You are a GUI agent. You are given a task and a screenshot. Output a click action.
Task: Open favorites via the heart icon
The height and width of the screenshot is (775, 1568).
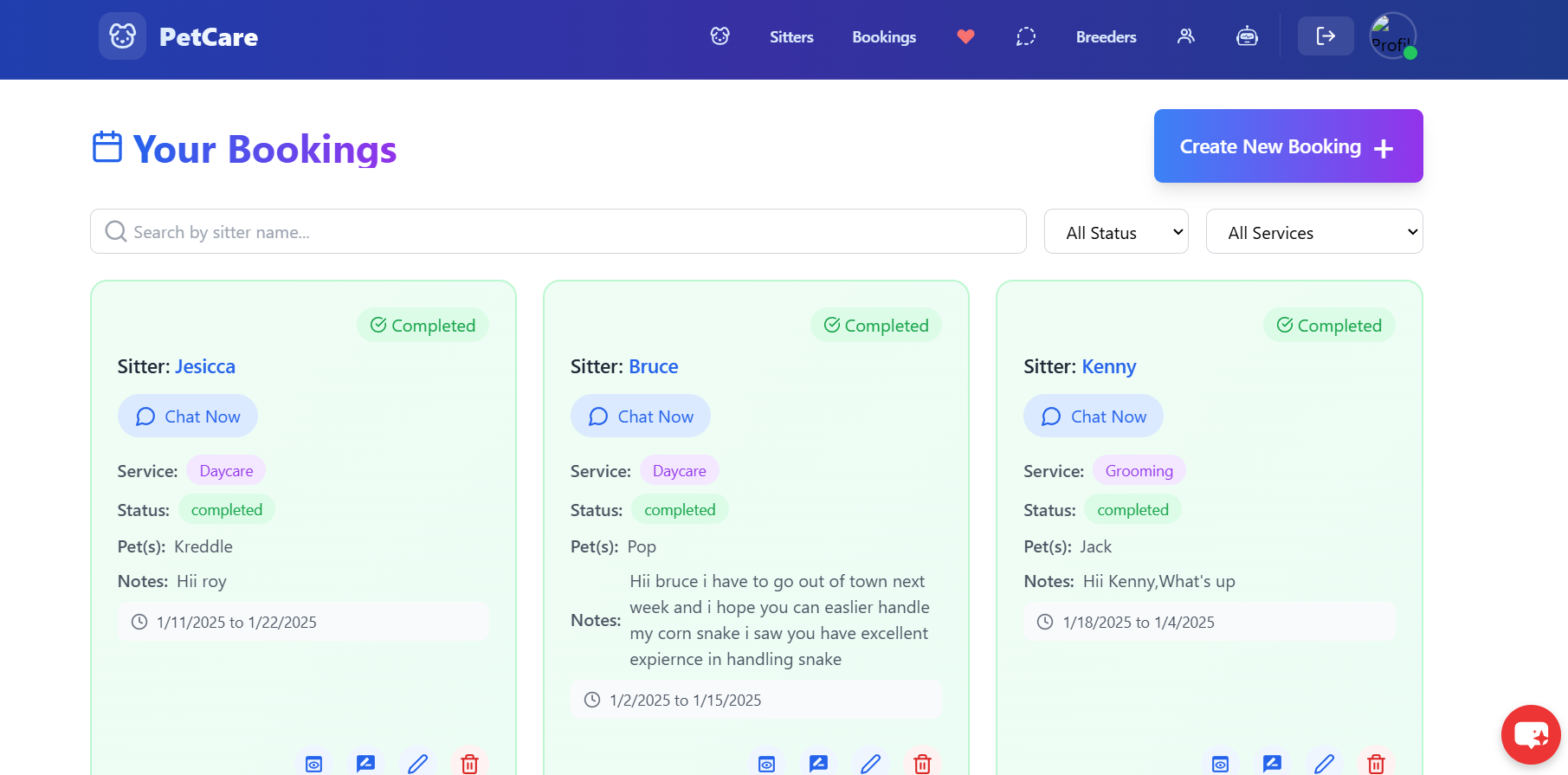point(965,36)
